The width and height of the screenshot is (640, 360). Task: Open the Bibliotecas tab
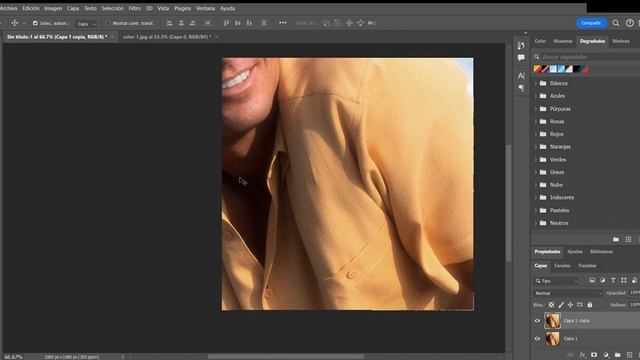click(x=601, y=252)
